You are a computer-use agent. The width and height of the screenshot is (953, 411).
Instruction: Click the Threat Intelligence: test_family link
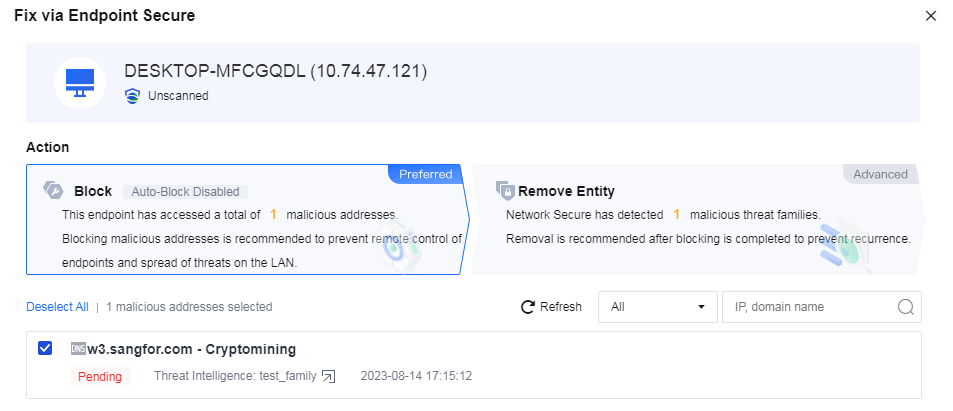(x=235, y=376)
